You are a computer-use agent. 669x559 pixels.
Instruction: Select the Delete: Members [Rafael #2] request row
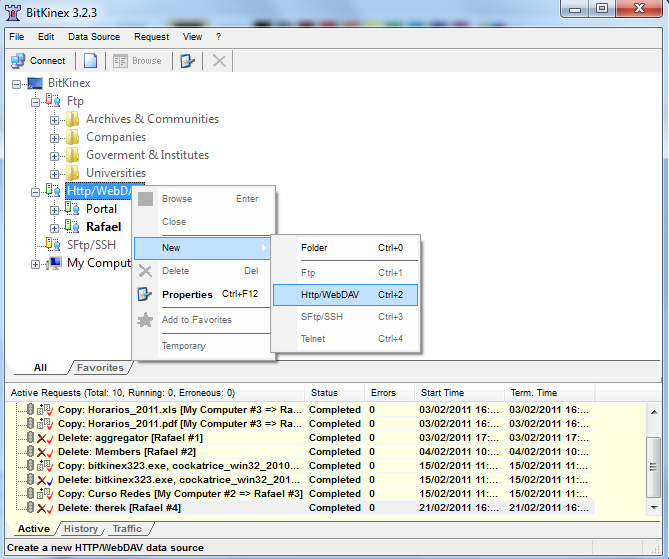[305, 452]
